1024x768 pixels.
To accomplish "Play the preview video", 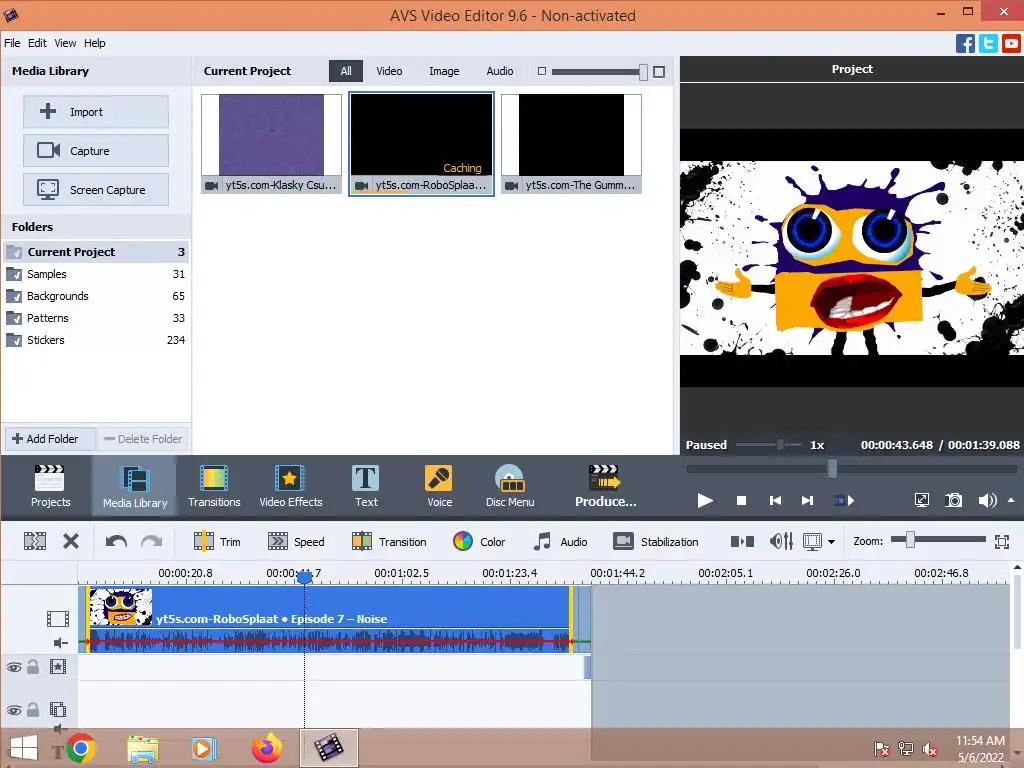I will (705, 501).
